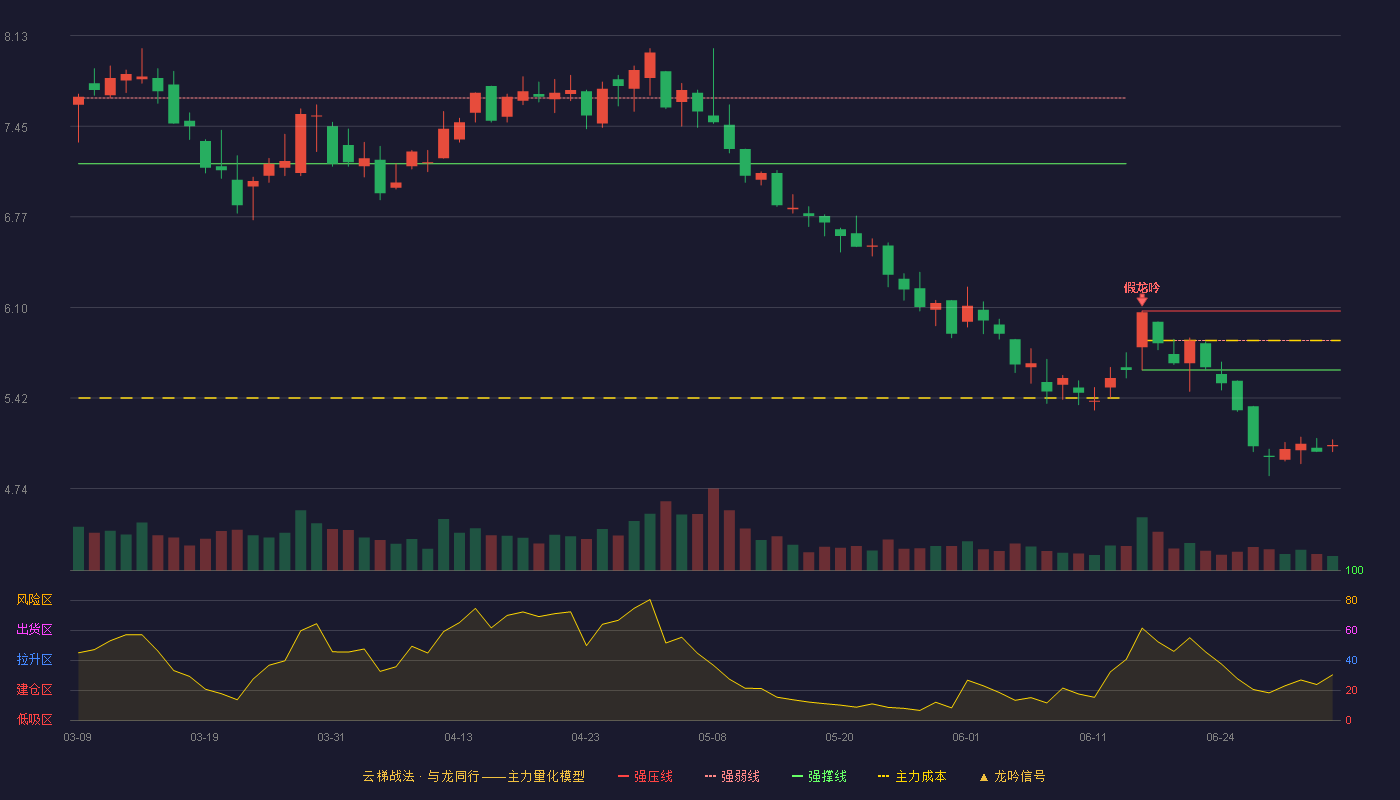Image resolution: width=1400 pixels, height=800 pixels.
Task: Click the 04-13 date label
Action: (458, 737)
